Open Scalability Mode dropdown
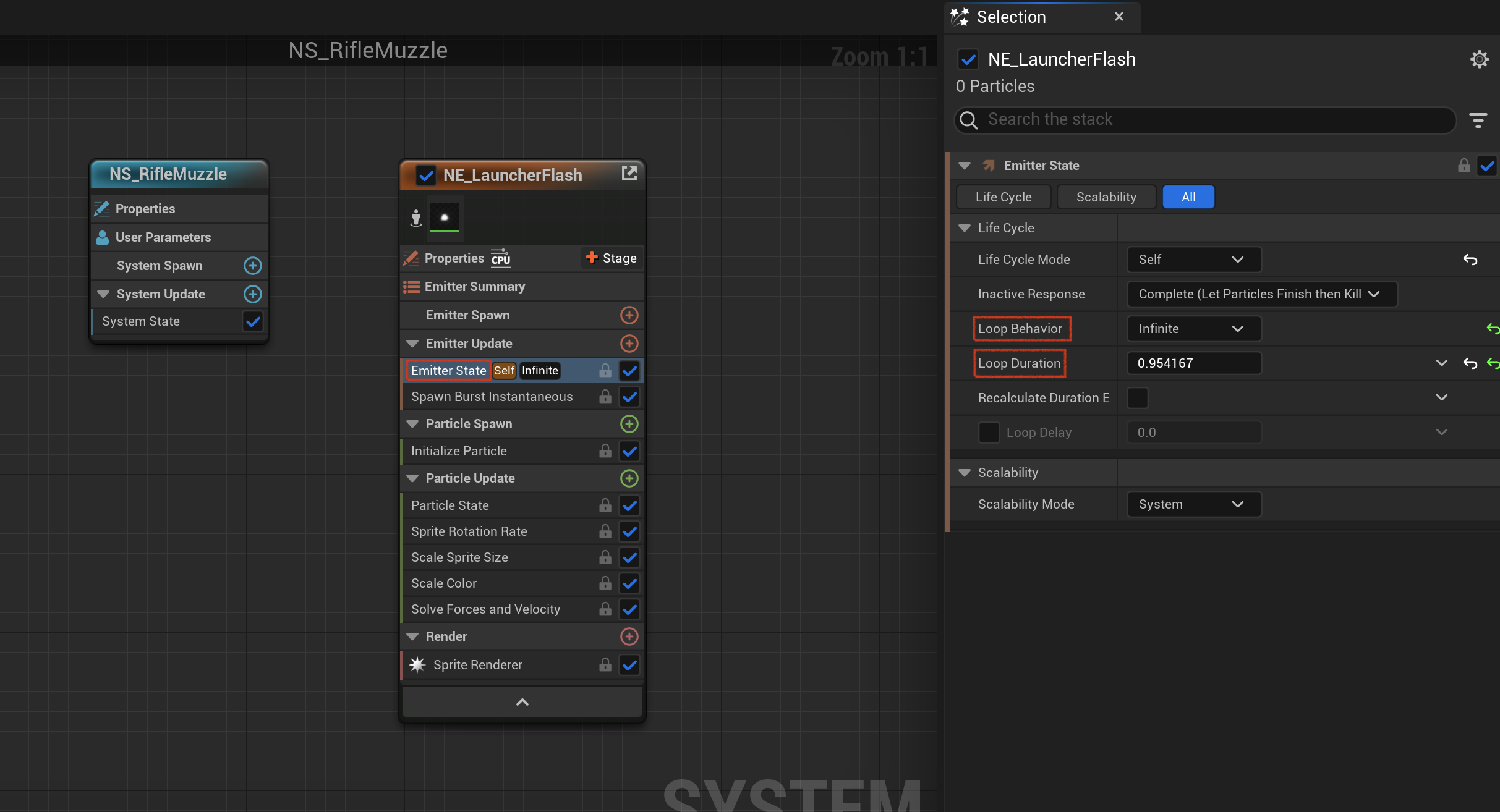1500x812 pixels. click(x=1194, y=504)
